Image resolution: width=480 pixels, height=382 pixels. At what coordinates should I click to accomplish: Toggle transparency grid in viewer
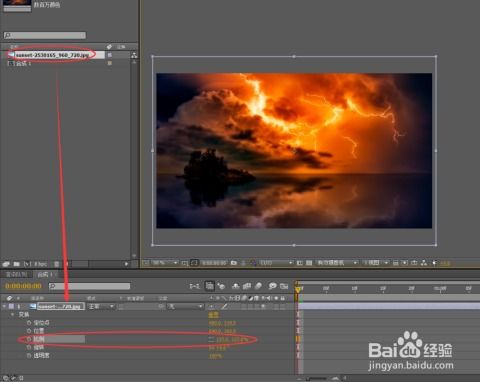click(309, 263)
